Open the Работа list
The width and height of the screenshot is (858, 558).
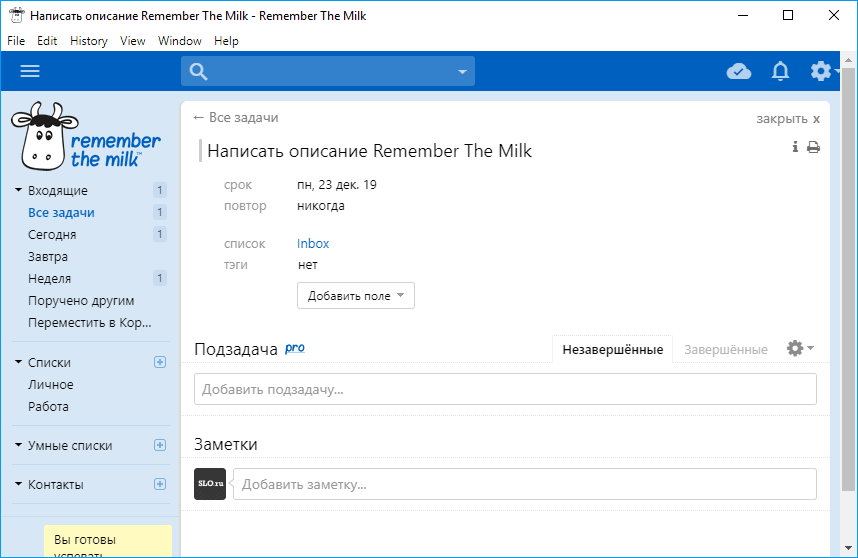point(48,406)
